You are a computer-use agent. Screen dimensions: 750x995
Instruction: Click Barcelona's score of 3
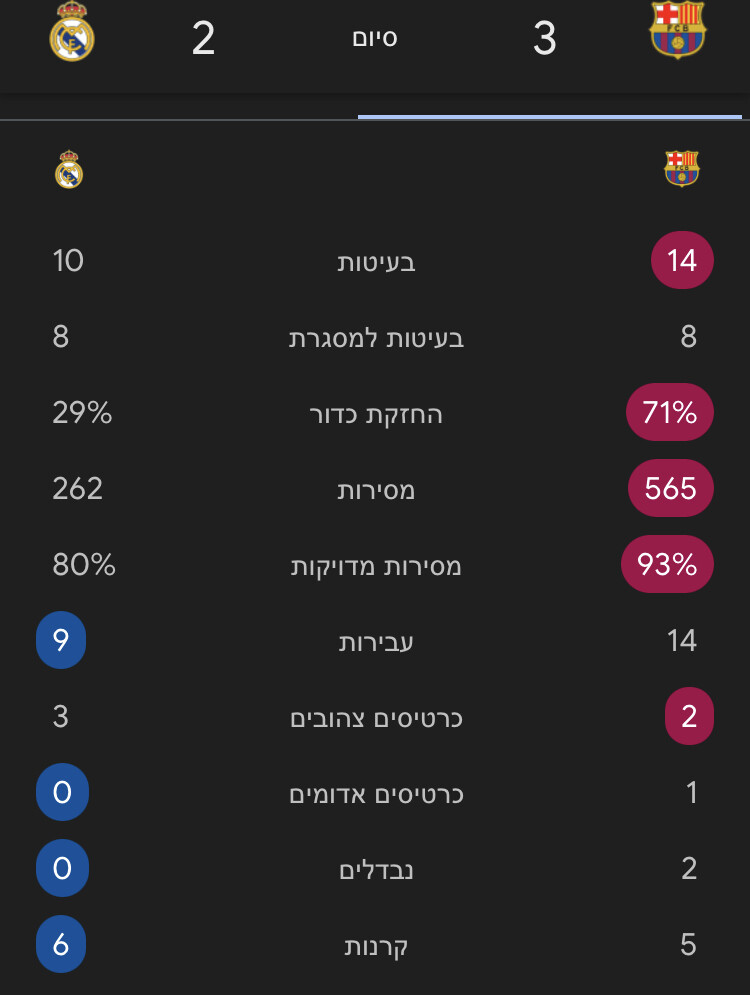point(544,40)
